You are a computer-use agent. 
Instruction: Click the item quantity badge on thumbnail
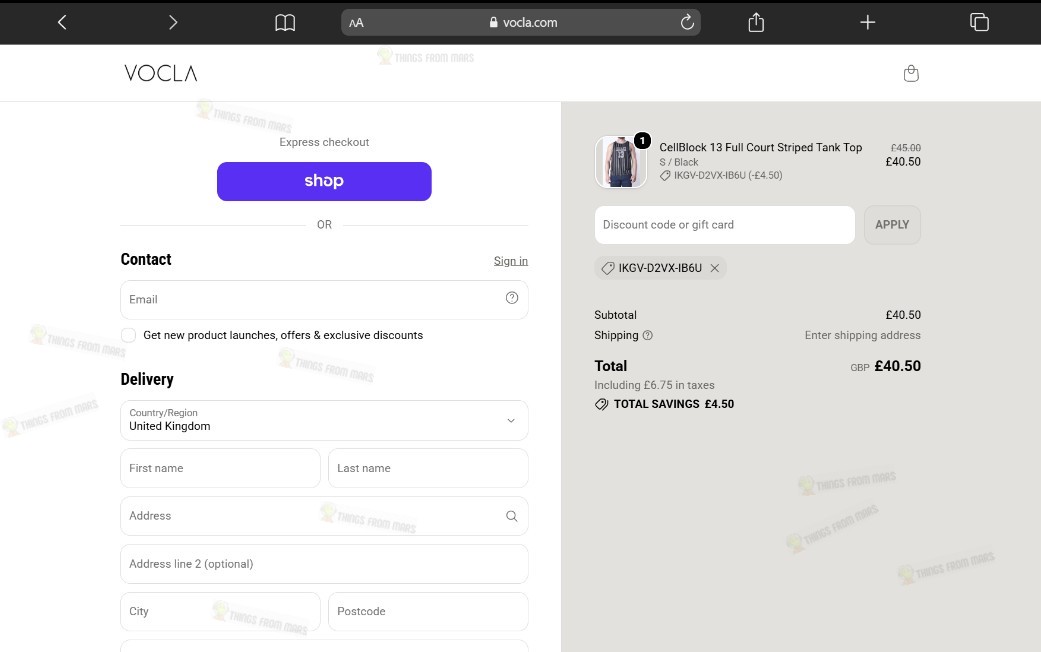pyautogui.click(x=642, y=141)
